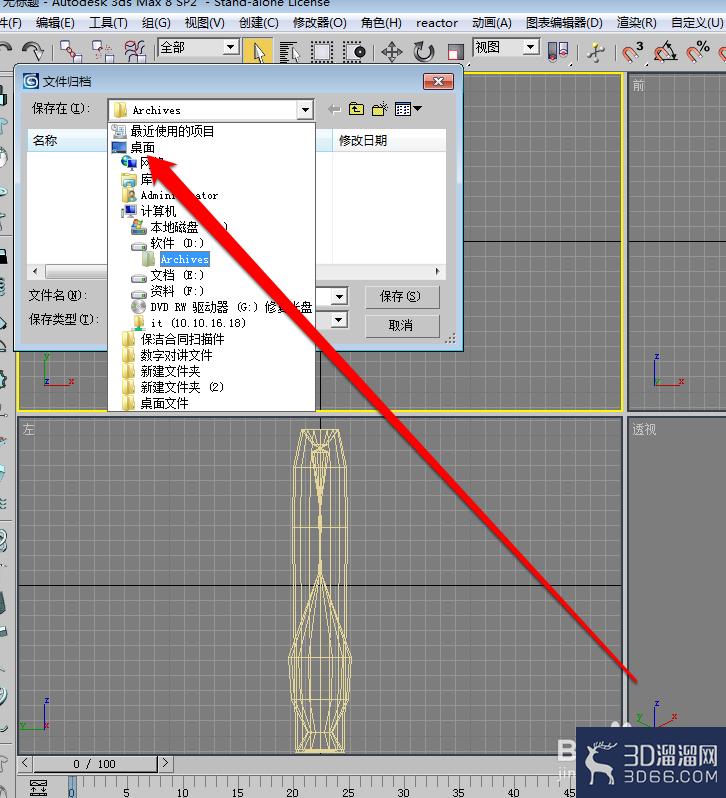Select the Select and Link tool
Image resolution: width=726 pixels, height=798 pixels.
click(x=71, y=51)
